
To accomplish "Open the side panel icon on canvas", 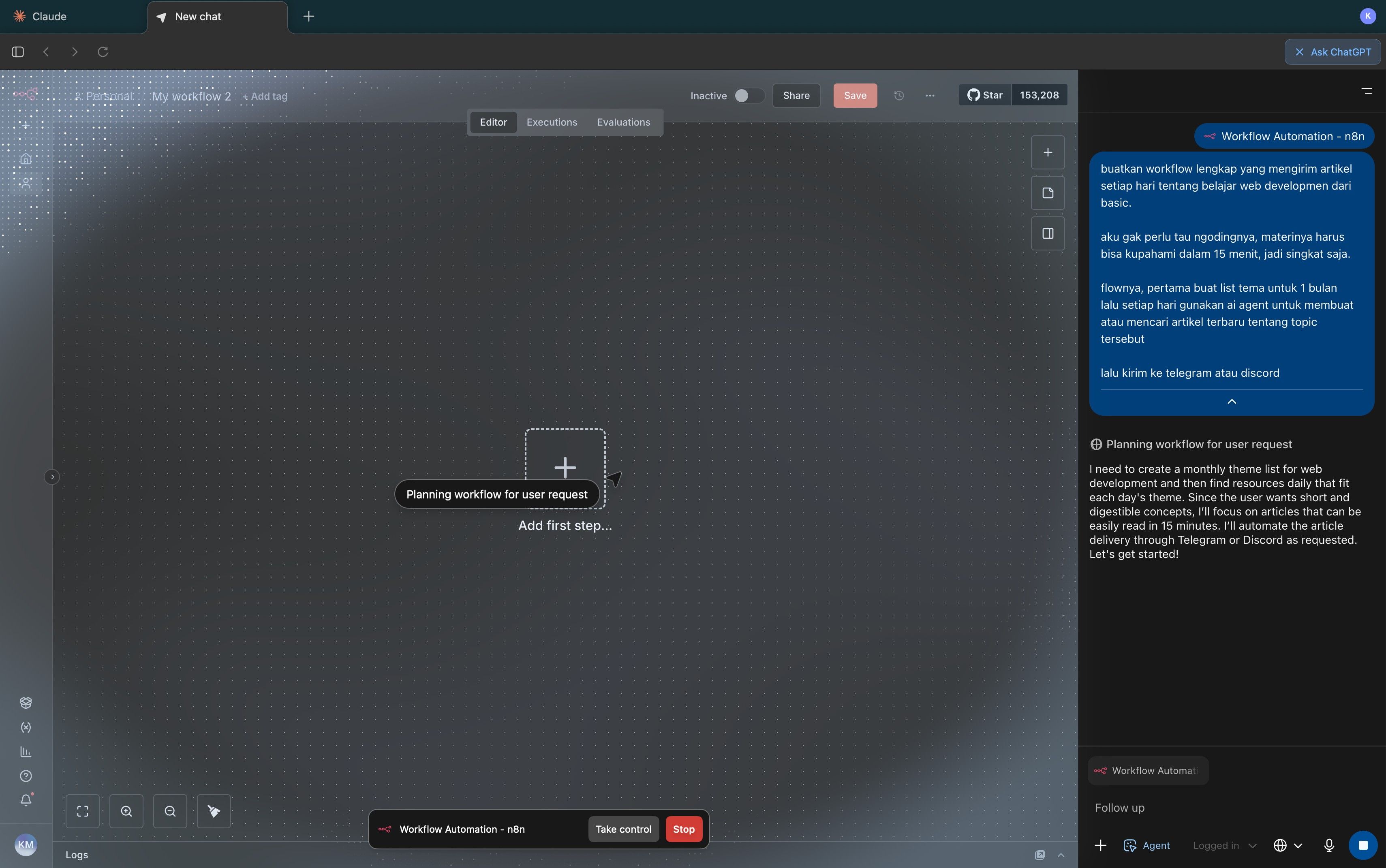I will 1048,234.
